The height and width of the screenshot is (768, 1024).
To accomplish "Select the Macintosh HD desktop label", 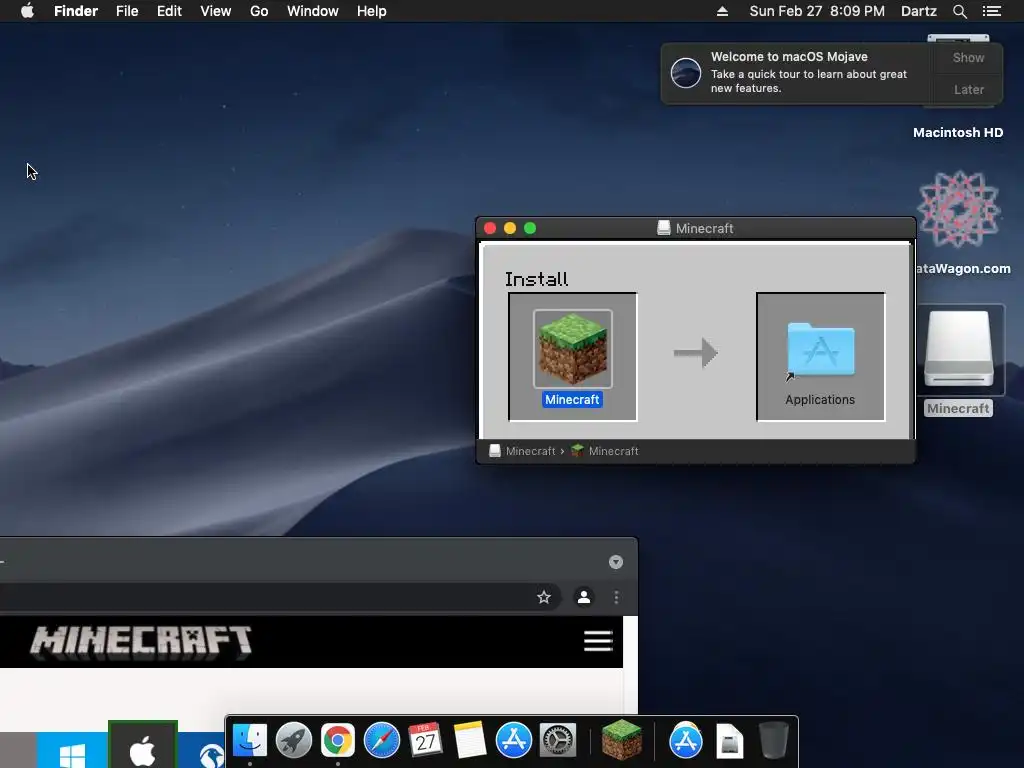I will coord(957,133).
